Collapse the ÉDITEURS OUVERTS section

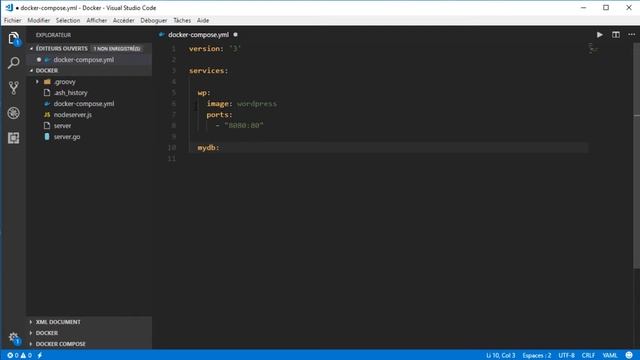(x=31, y=49)
